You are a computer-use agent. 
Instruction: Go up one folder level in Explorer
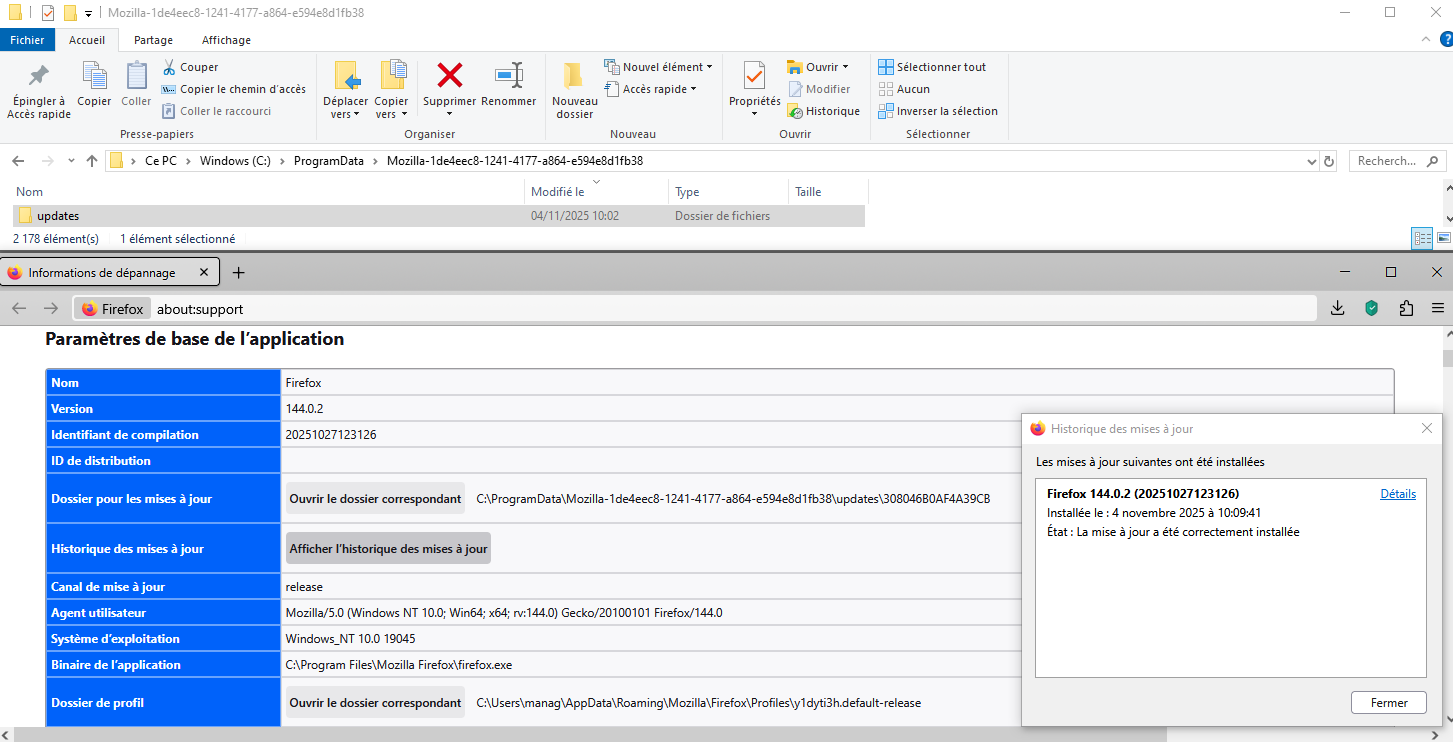92,161
